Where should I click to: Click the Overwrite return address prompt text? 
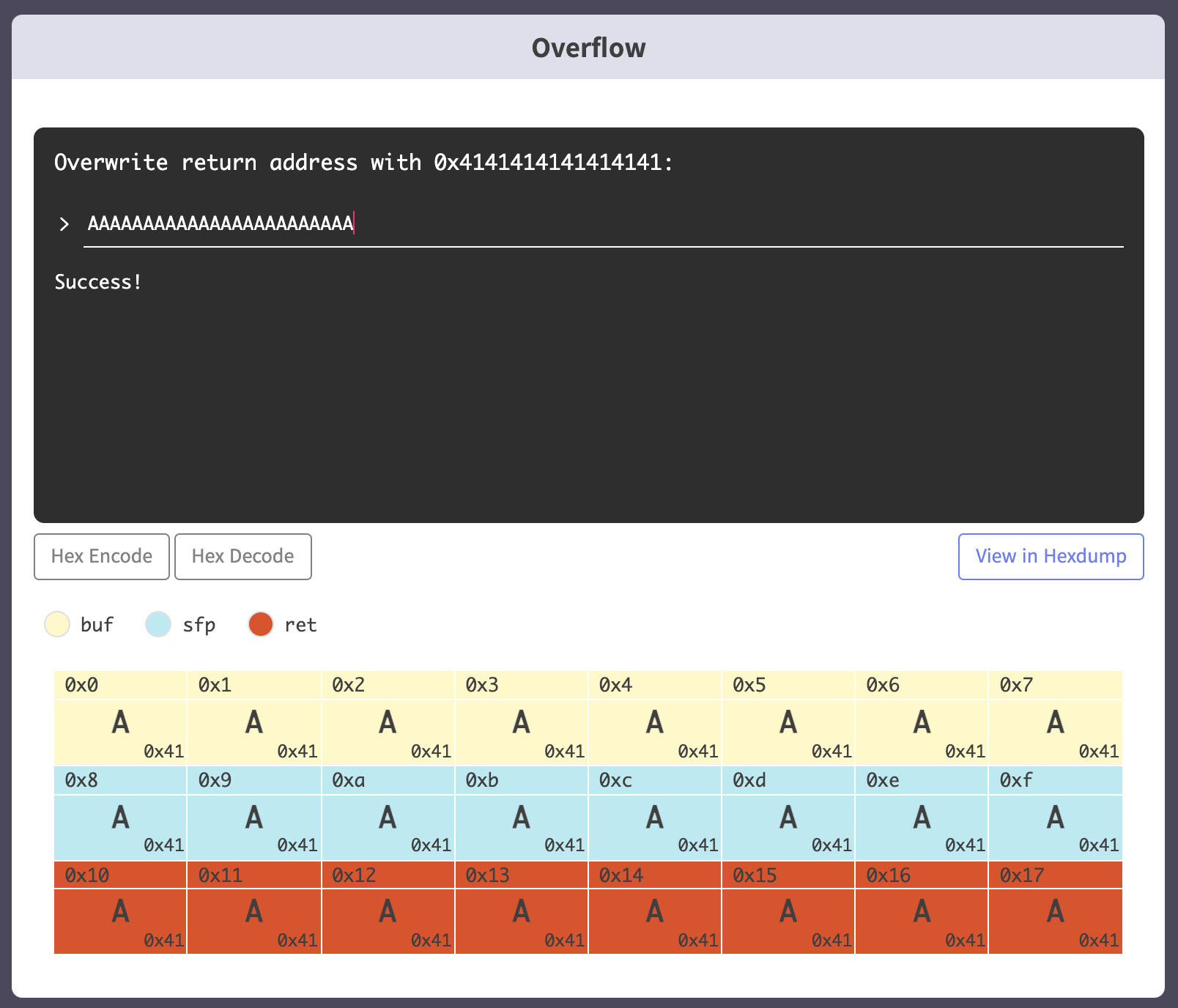(x=363, y=162)
